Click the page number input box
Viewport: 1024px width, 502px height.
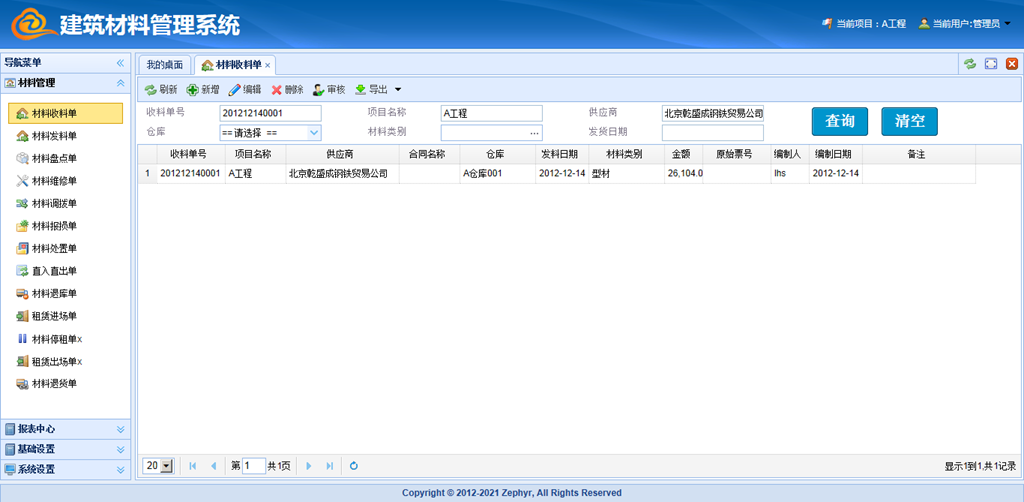[x=254, y=465]
